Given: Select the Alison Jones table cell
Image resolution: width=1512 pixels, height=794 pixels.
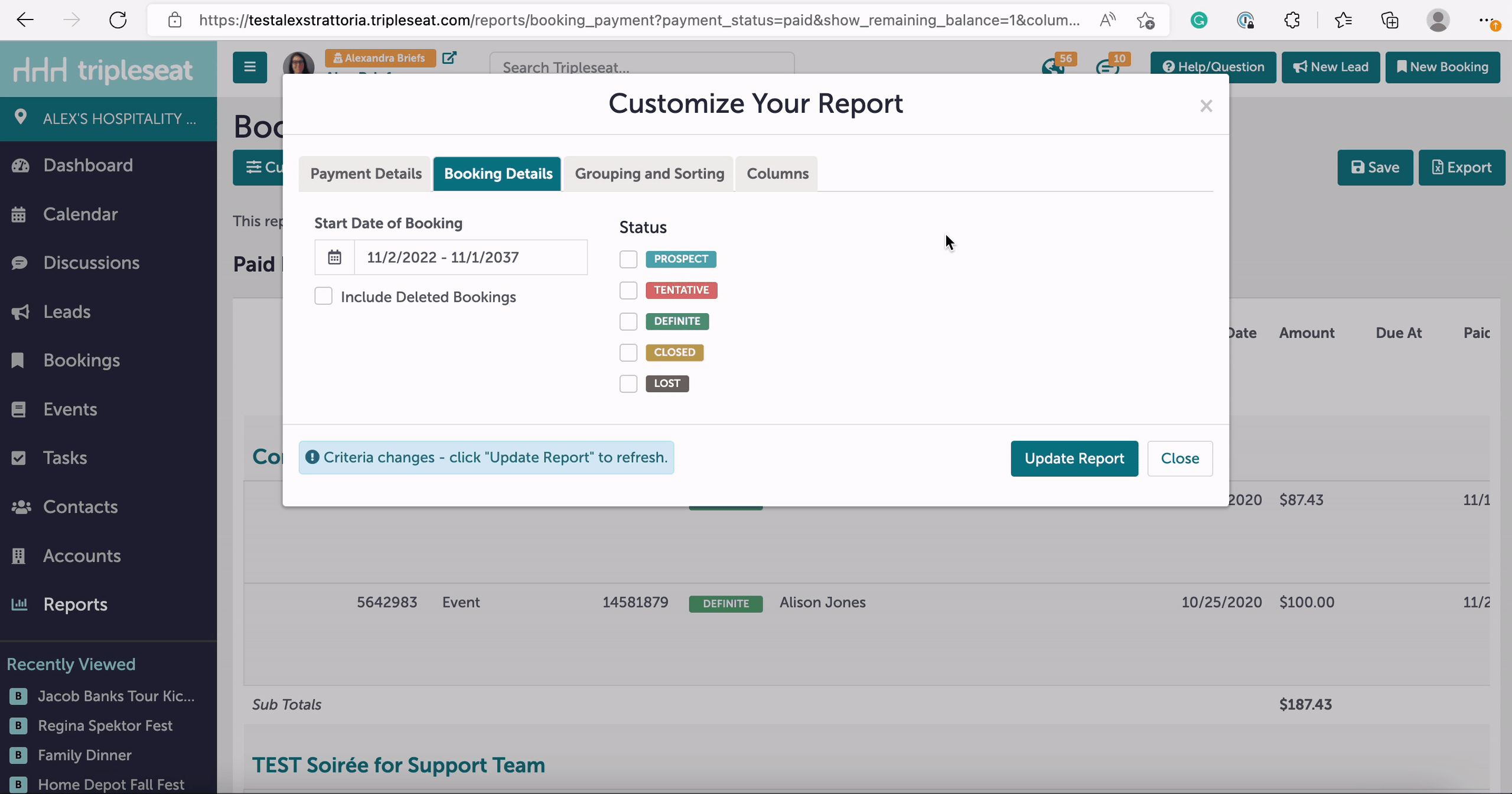Looking at the screenshot, I should pos(823,603).
